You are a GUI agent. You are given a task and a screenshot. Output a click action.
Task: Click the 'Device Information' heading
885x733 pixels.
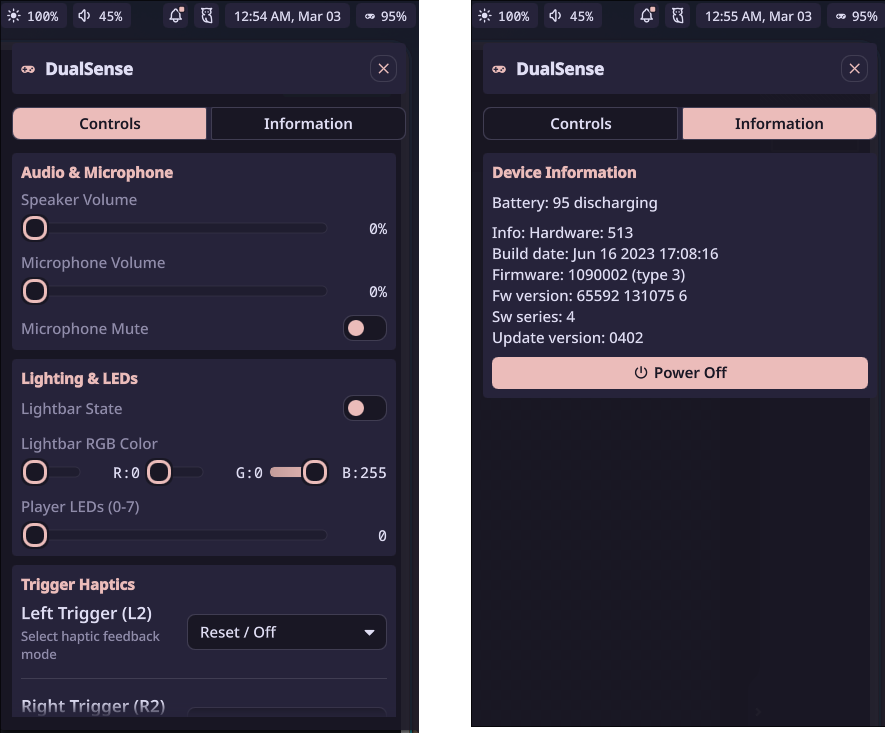564,173
